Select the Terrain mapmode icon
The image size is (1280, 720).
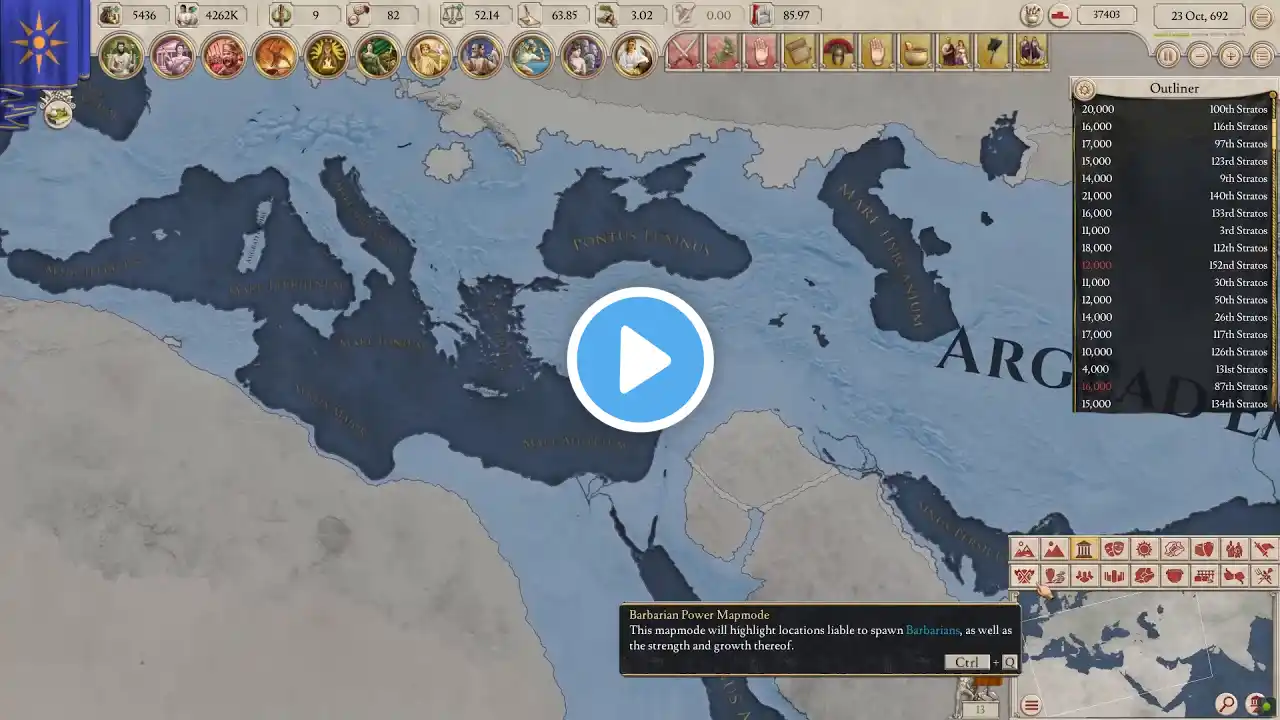[1024, 549]
